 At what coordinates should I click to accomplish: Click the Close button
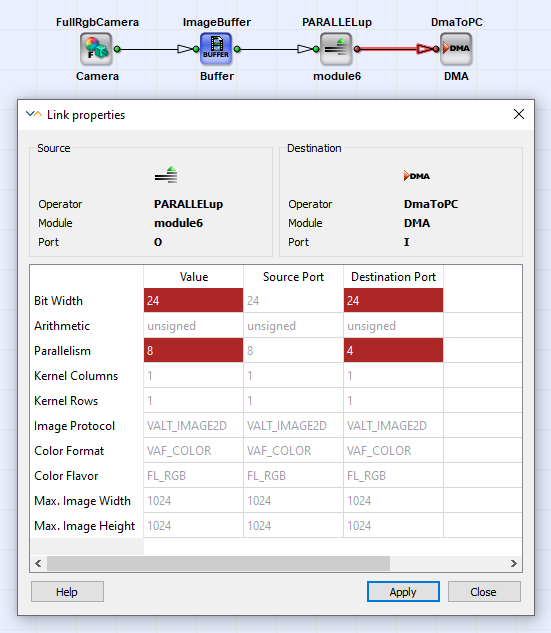pos(484,592)
